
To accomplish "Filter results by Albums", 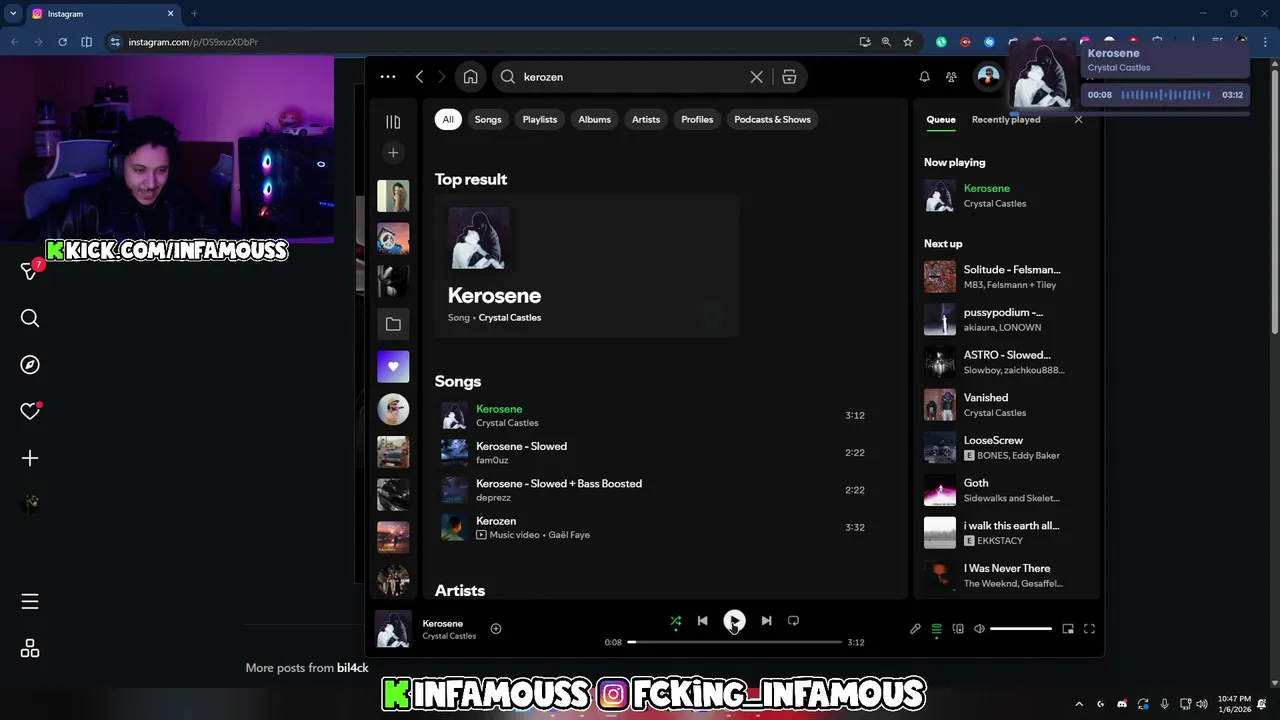I will tap(594, 119).
